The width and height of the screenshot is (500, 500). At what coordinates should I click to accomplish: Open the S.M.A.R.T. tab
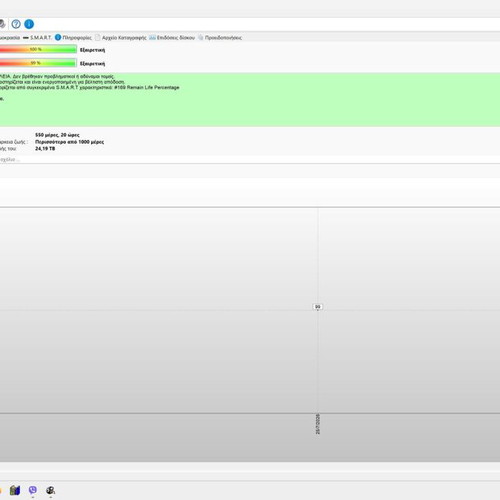37,37
